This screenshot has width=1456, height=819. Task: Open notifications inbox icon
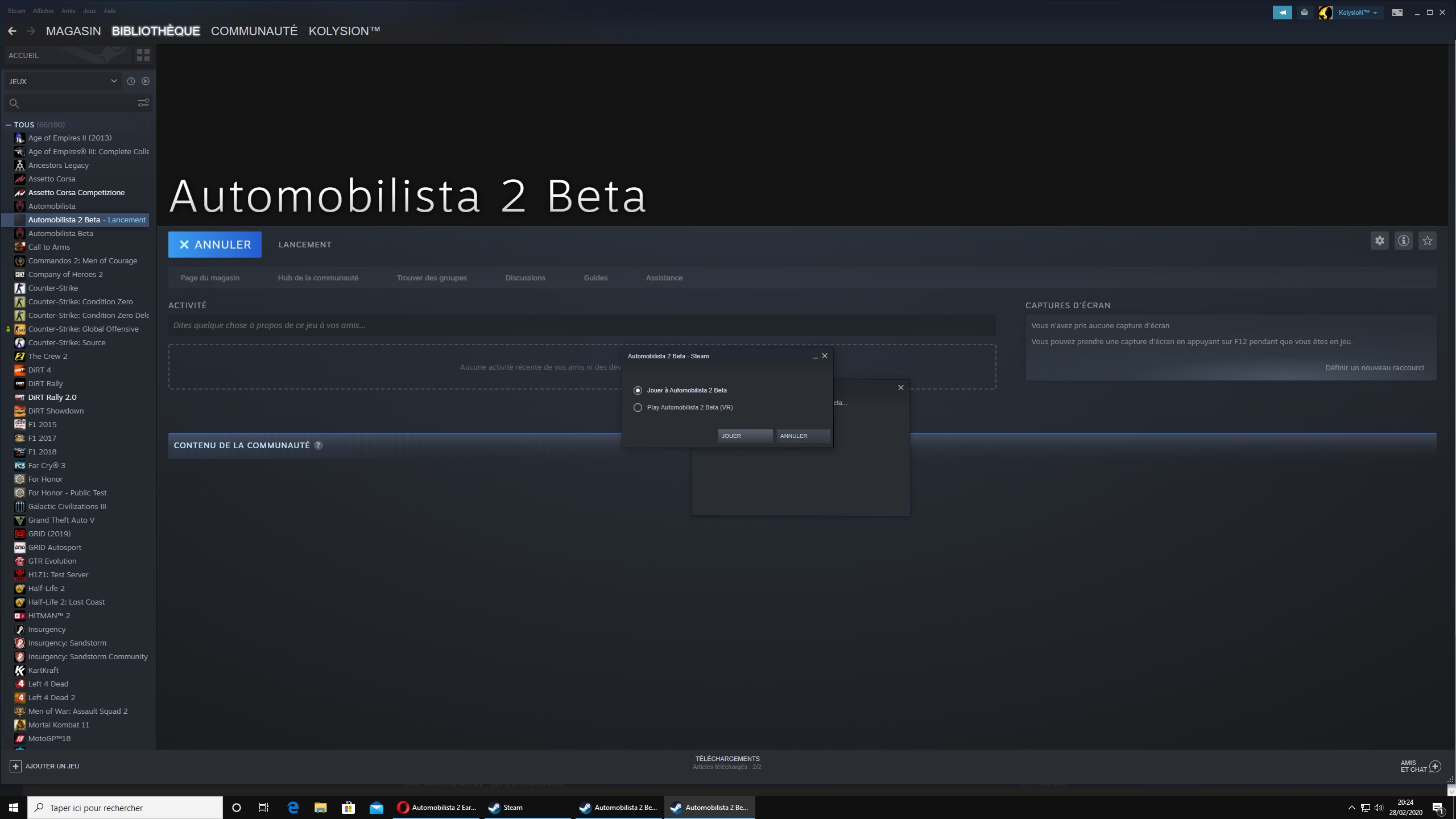point(1305,12)
